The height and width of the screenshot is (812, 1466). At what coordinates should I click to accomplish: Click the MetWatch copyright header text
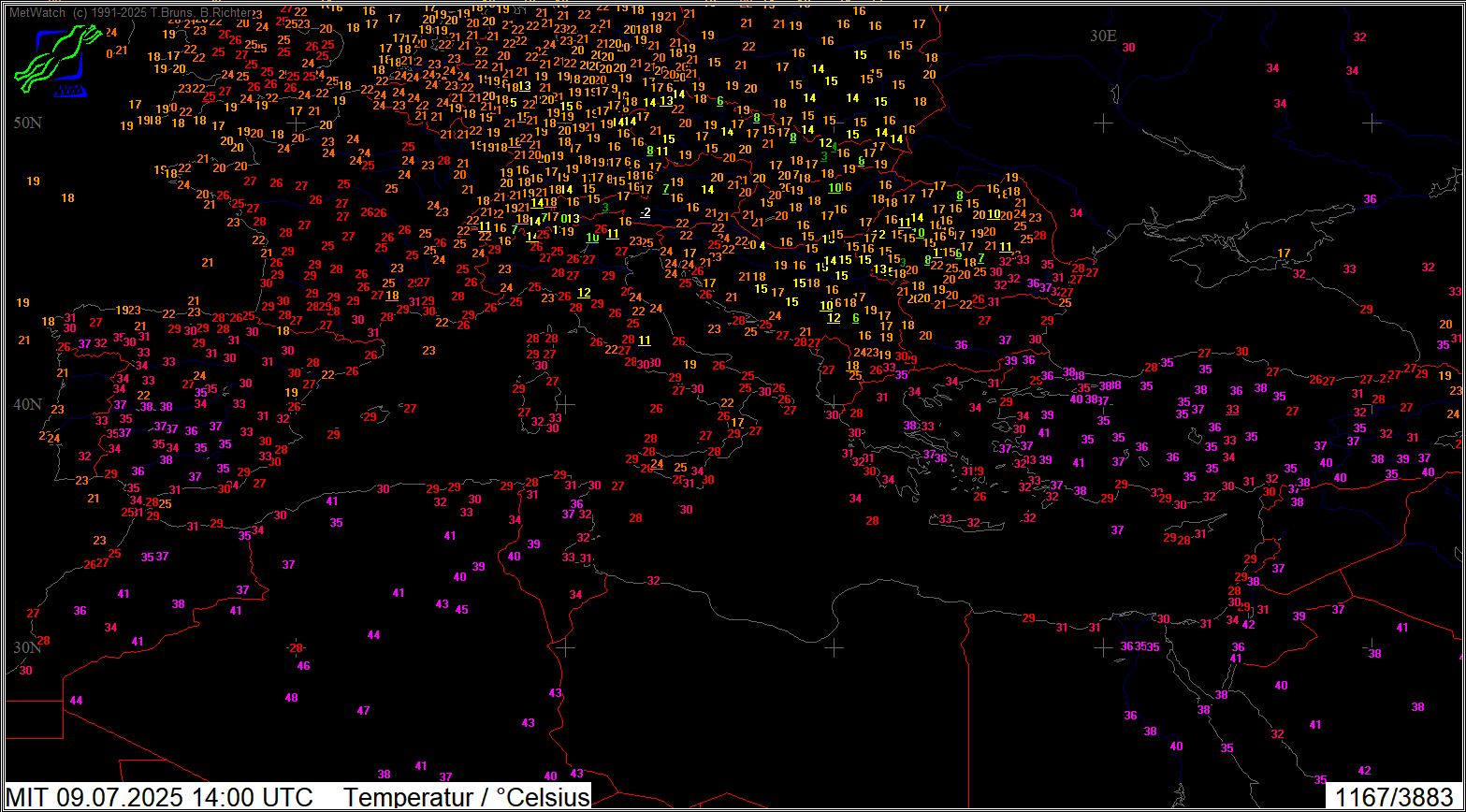click(128, 13)
